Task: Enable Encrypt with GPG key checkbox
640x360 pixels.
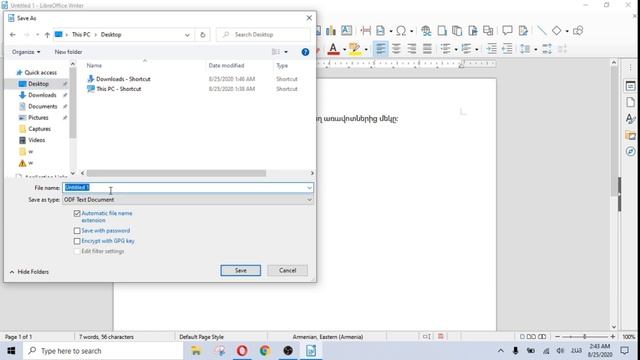Action: (77, 241)
